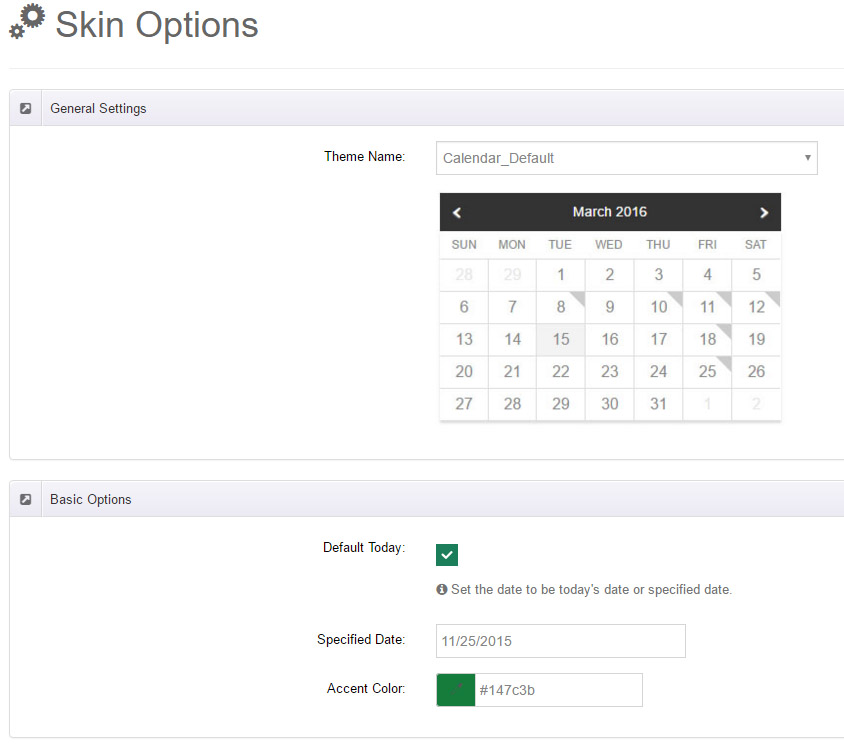Collapse the General Settings panel icon
Screen dimensions: 844x745
tap(25, 108)
